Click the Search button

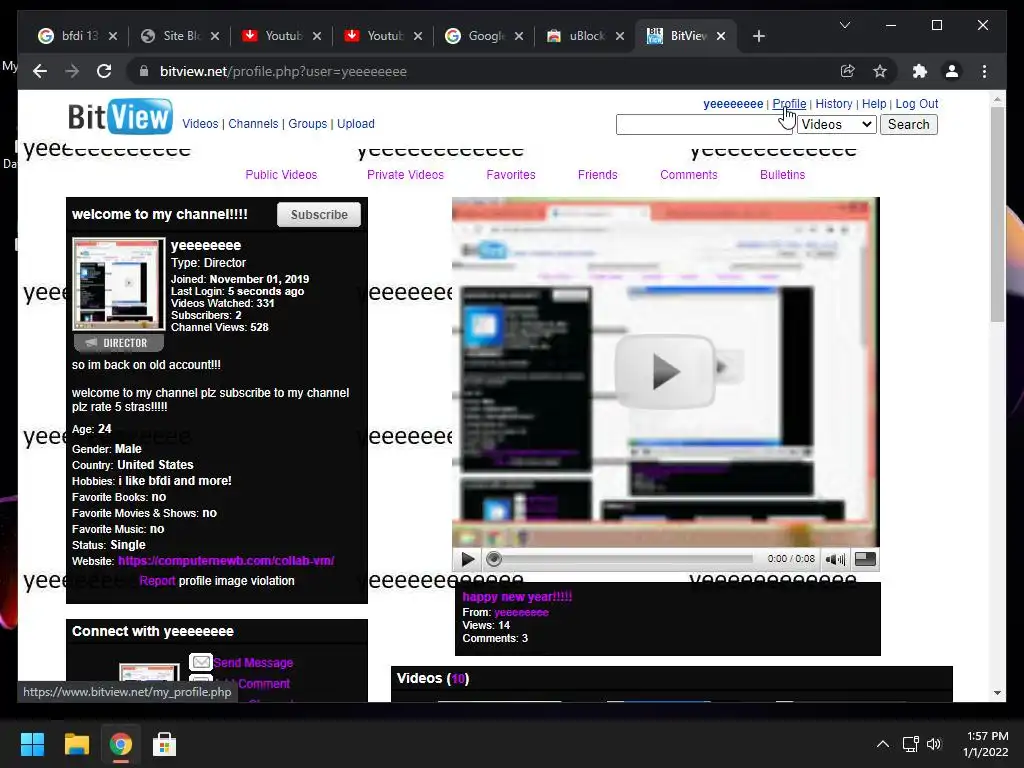pyautogui.click(x=908, y=125)
